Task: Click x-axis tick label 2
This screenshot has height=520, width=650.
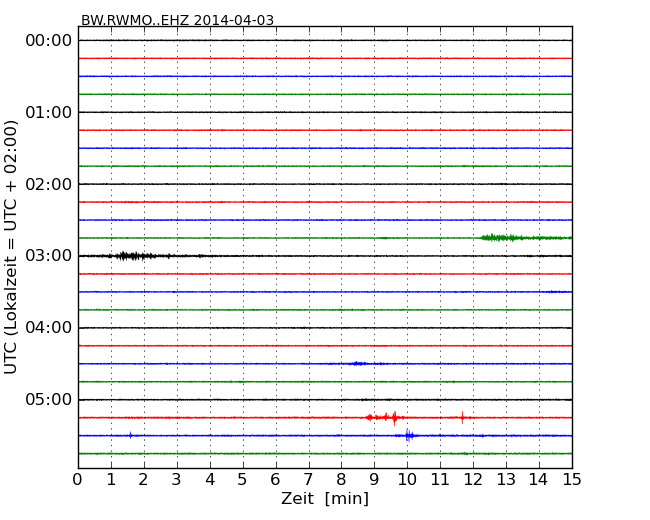Action: (144, 479)
